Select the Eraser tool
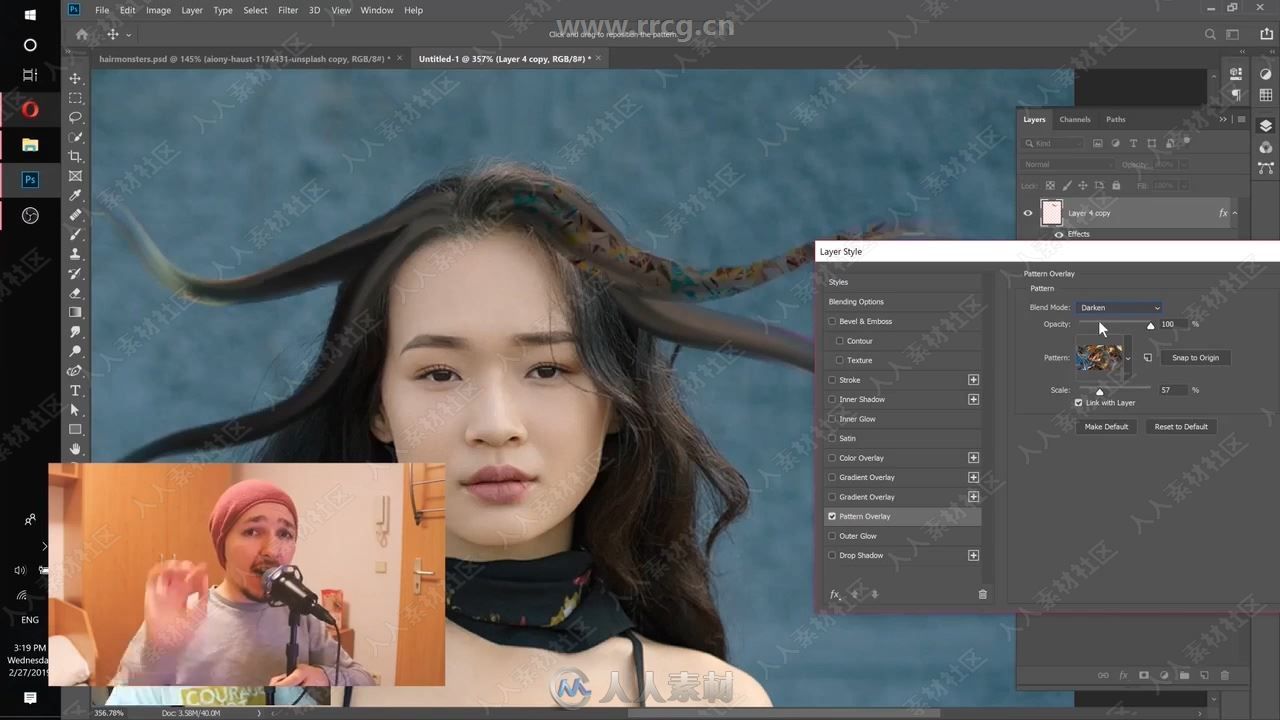 [75, 293]
